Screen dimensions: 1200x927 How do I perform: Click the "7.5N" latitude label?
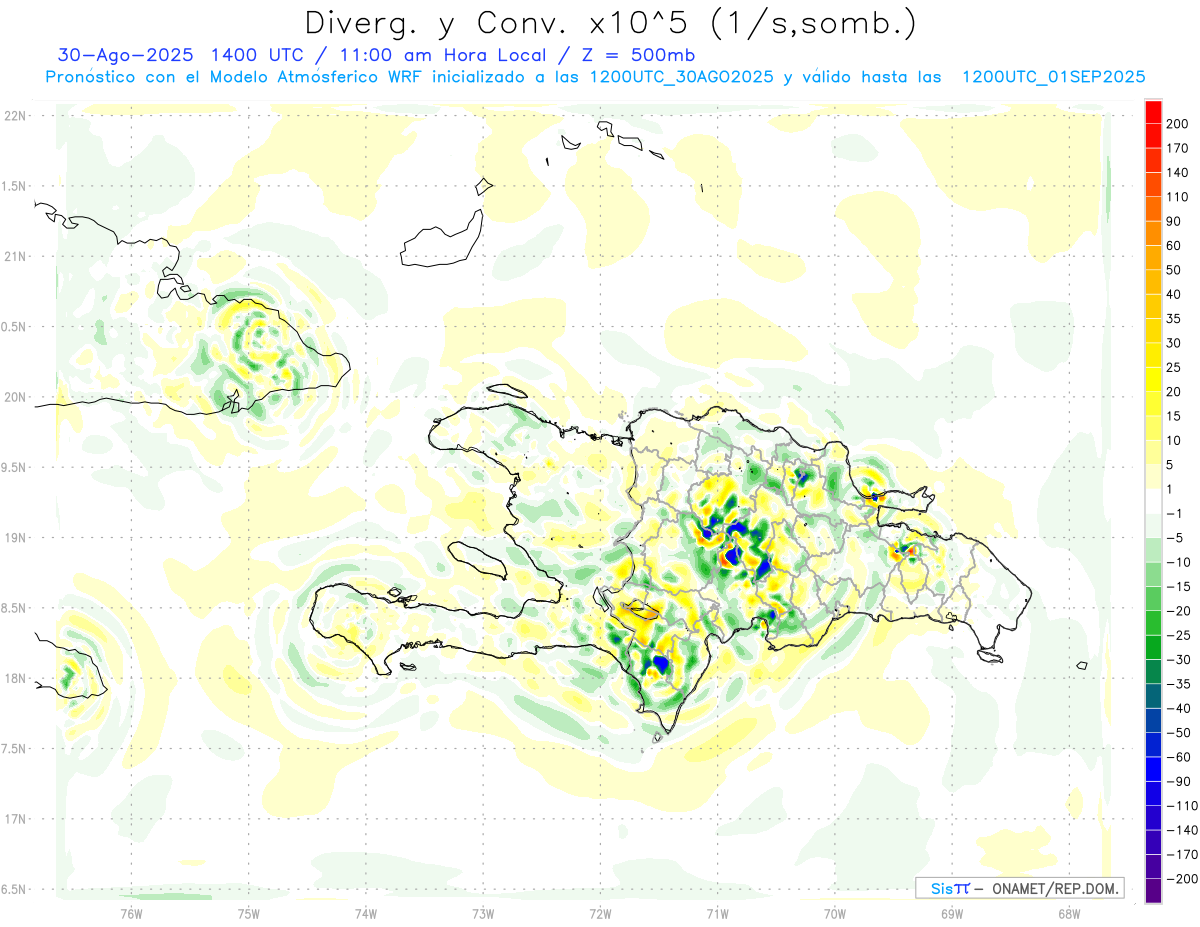(14, 749)
